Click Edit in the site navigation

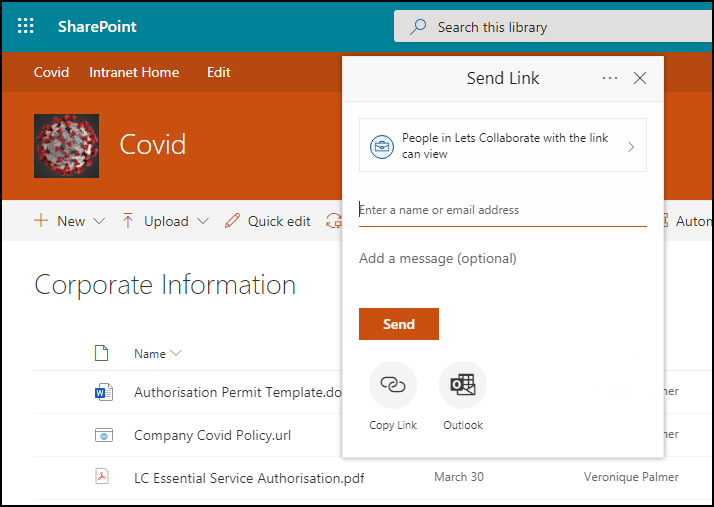(x=218, y=72)
